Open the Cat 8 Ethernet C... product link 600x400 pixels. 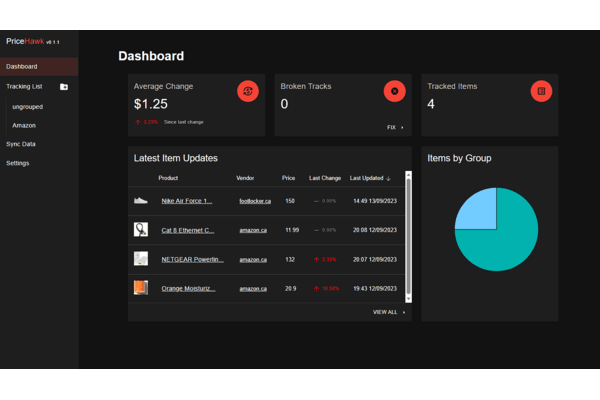tap(188, 230)
